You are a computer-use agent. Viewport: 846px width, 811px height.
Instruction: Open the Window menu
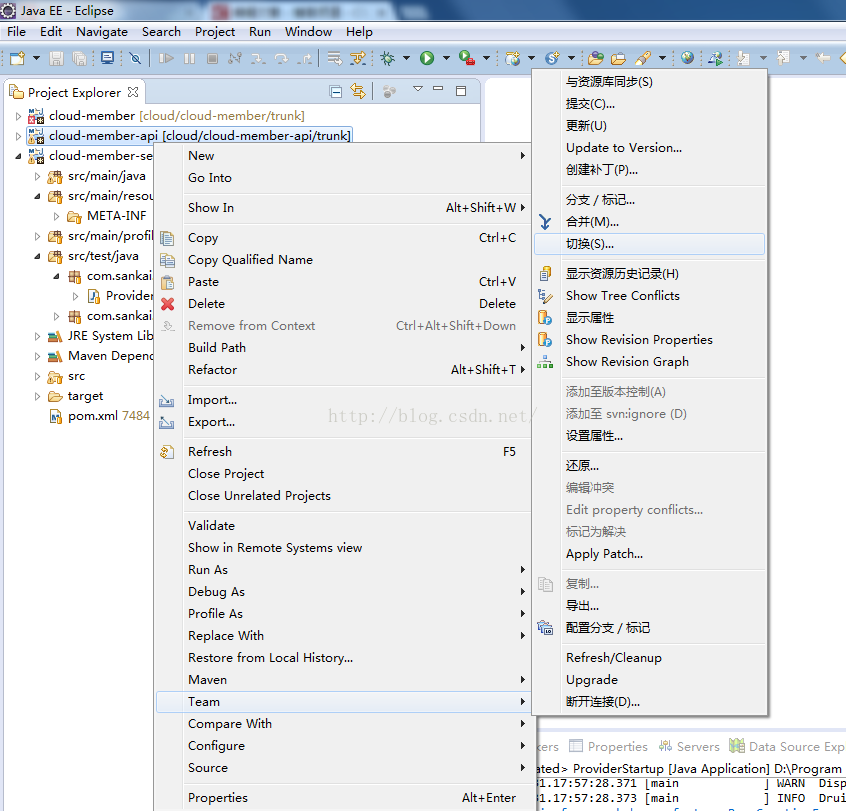(x=308, y=32)
